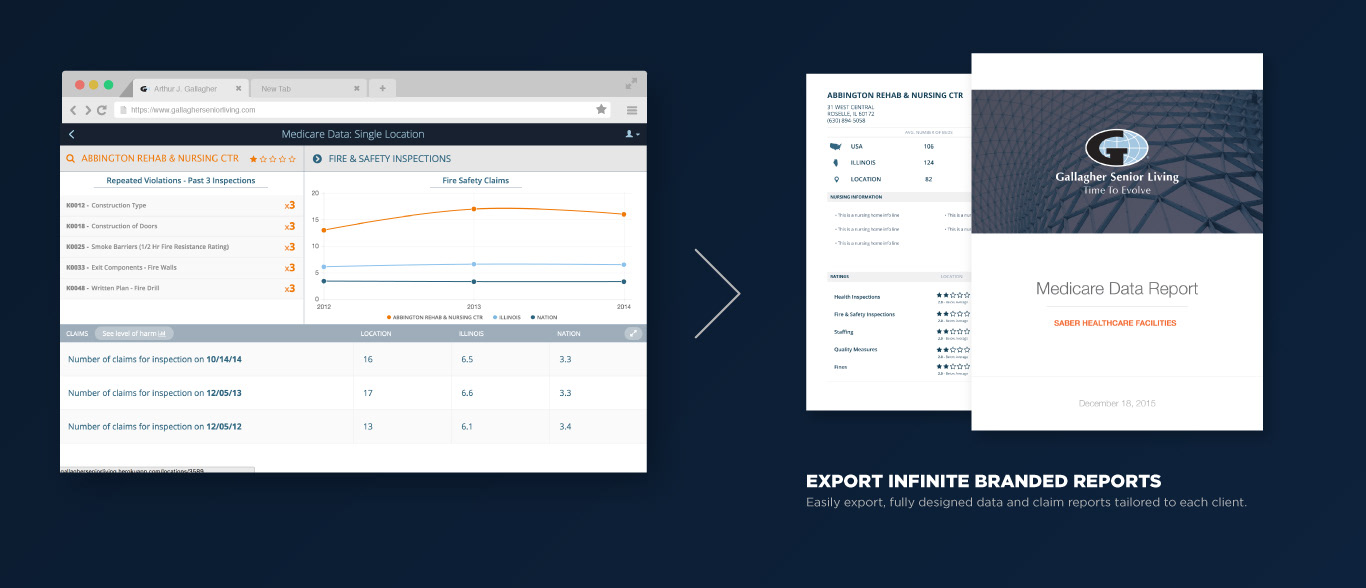Click the Medicare Data Report cover page

[x=1117, y=242]
